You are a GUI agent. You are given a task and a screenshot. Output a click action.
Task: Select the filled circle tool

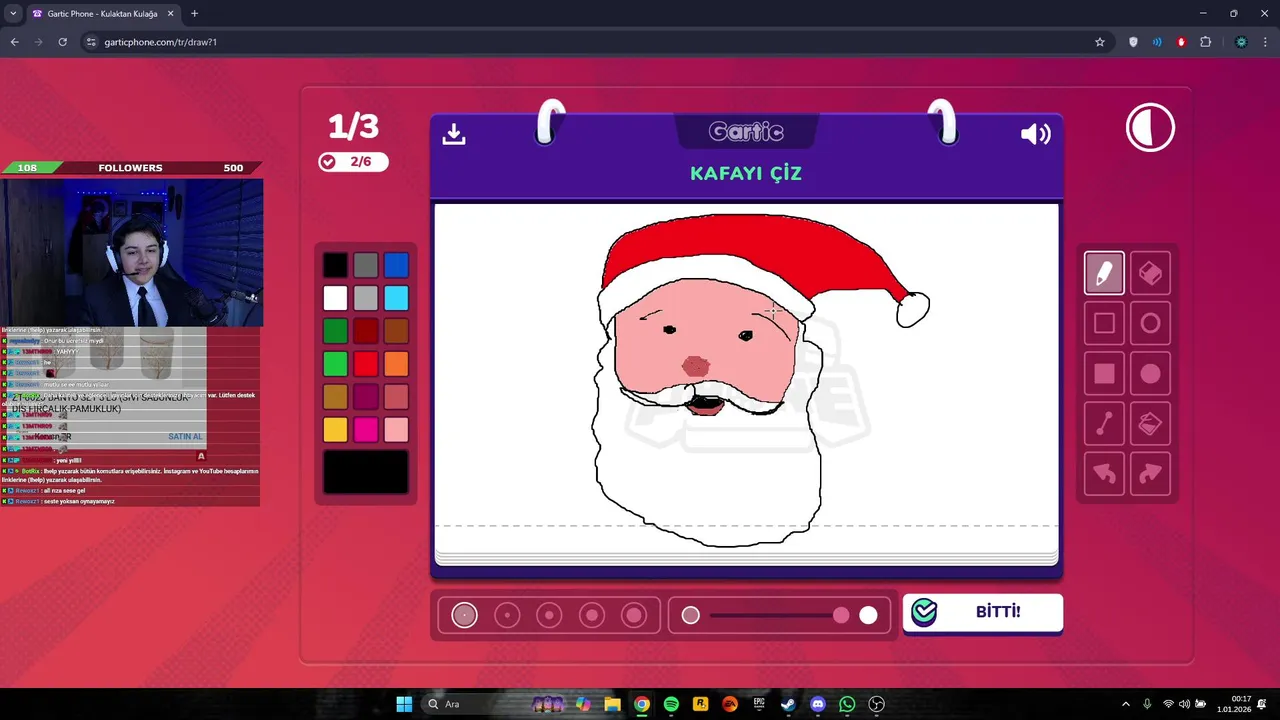tap(1150, 374)
